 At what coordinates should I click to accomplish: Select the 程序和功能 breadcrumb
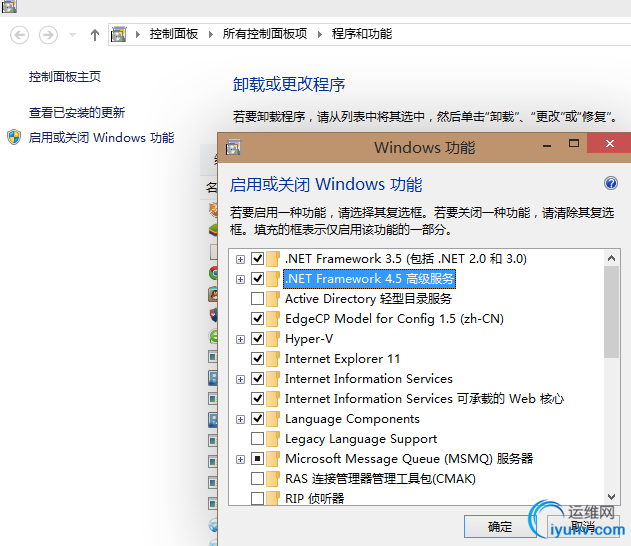pyautogui.click(x=362, y=34)
